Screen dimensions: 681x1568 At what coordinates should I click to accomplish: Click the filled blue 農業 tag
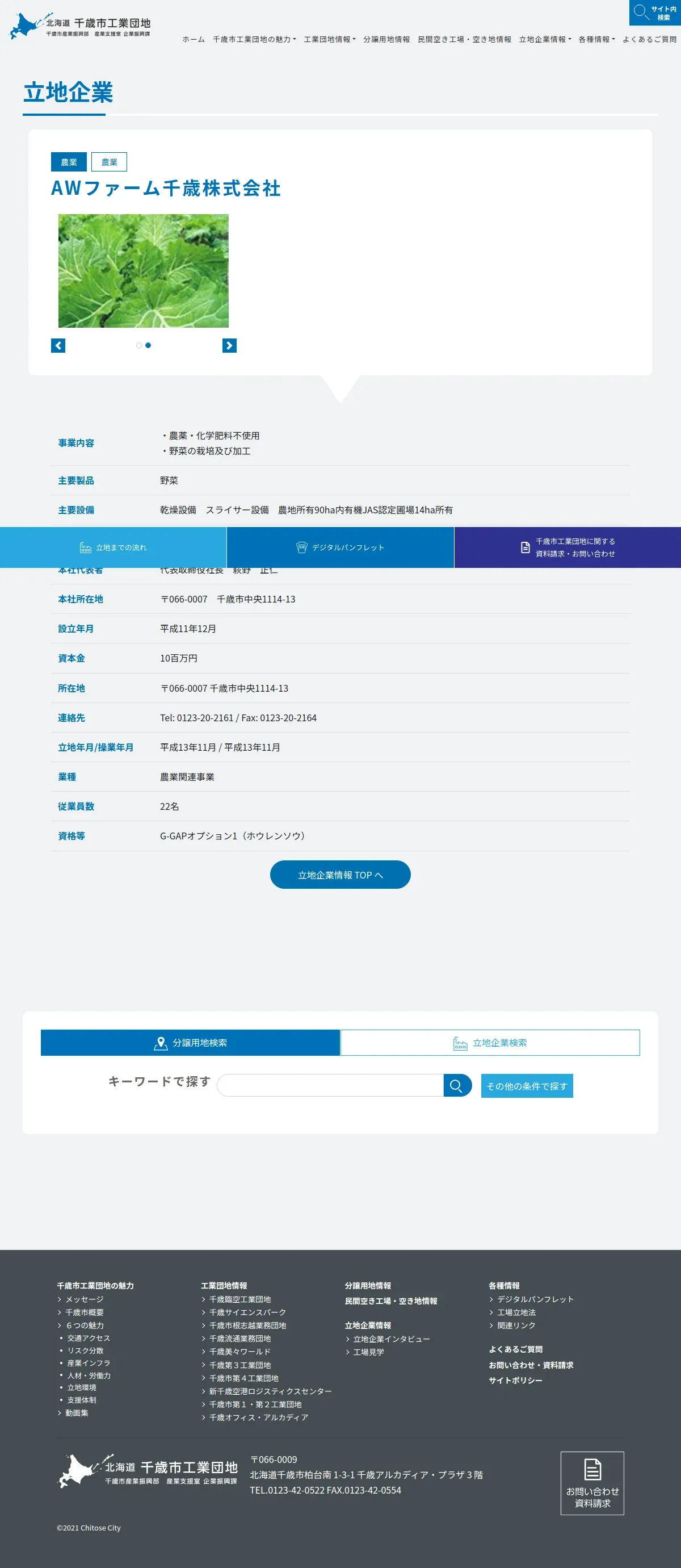[69, 162]
